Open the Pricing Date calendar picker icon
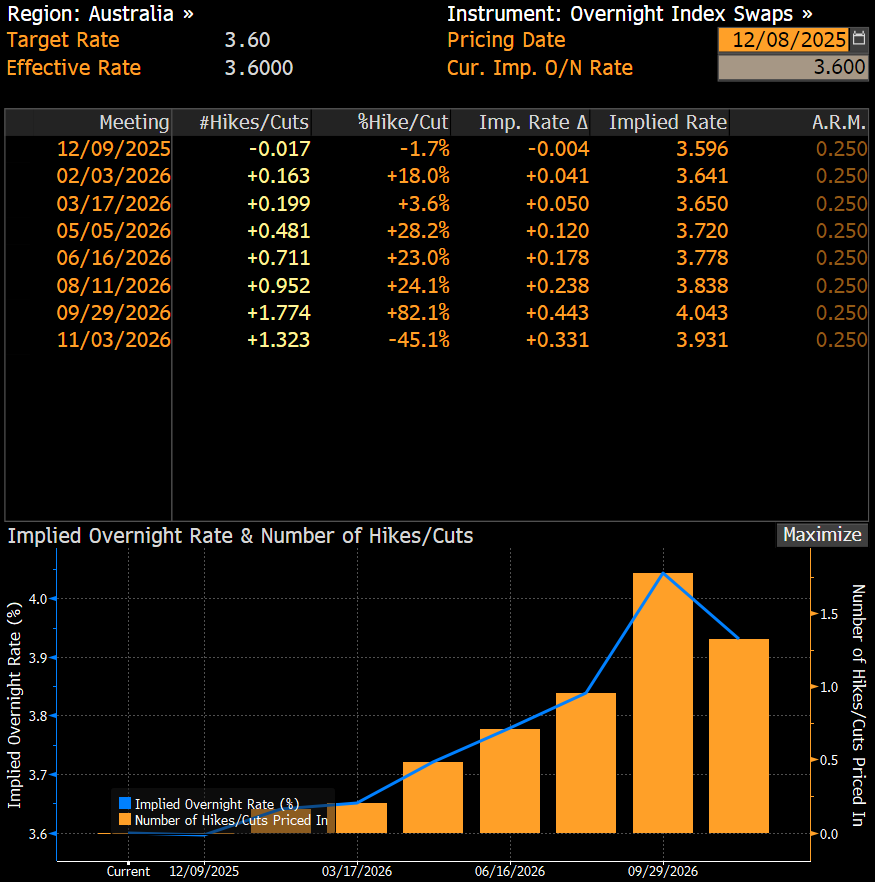This screenshot has width=875, height=882. tap(858, 40)
